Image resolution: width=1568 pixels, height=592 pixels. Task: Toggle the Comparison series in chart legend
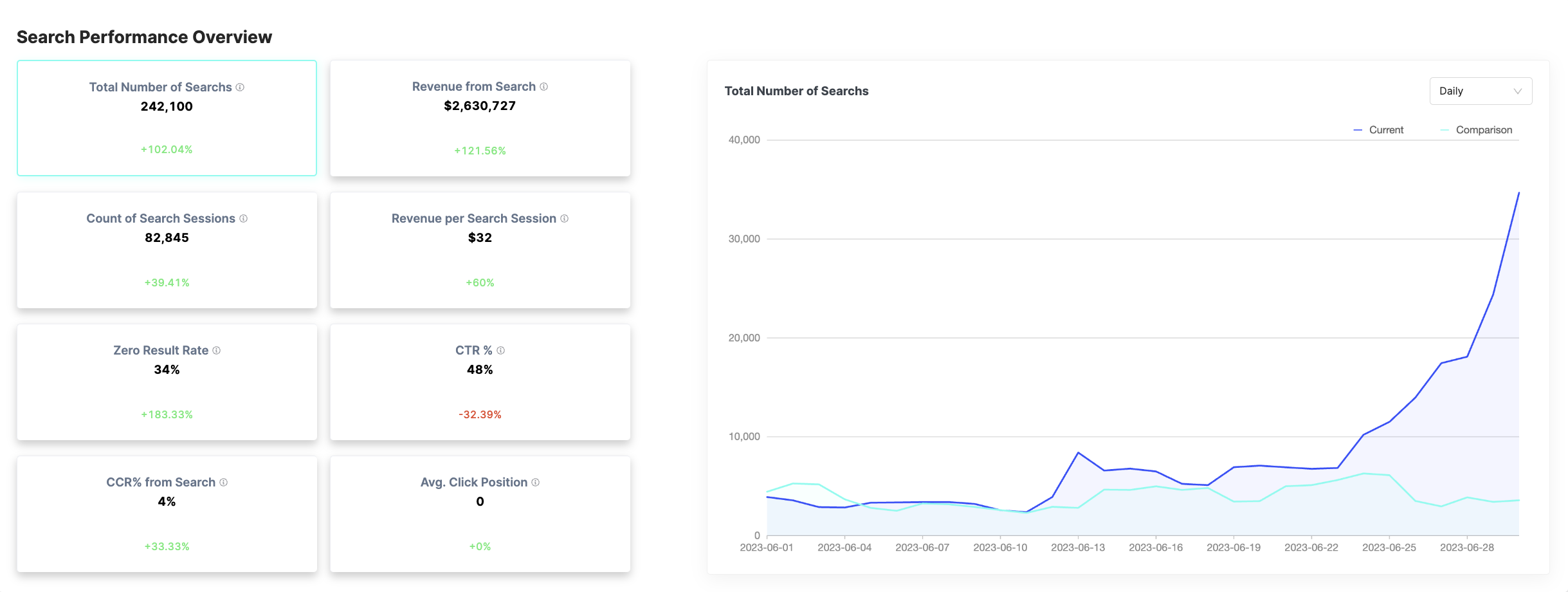pos(1484,130)
